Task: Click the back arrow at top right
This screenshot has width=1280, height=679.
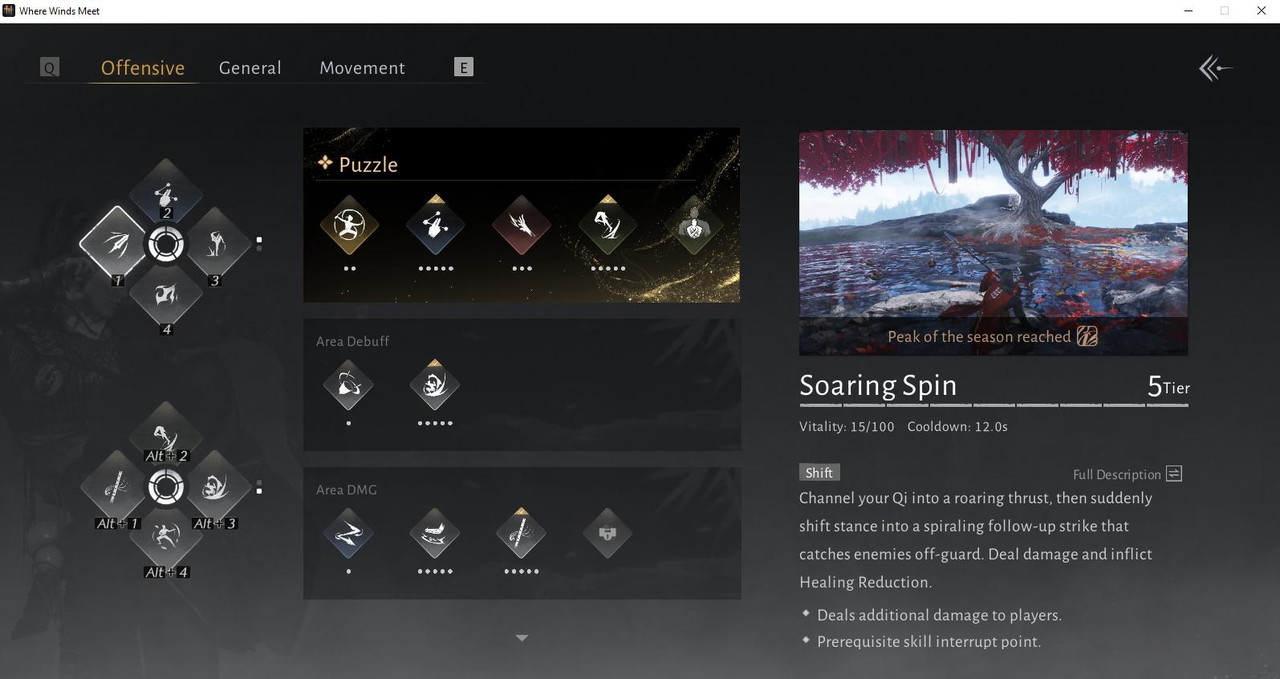Action: coord(1216,68)
